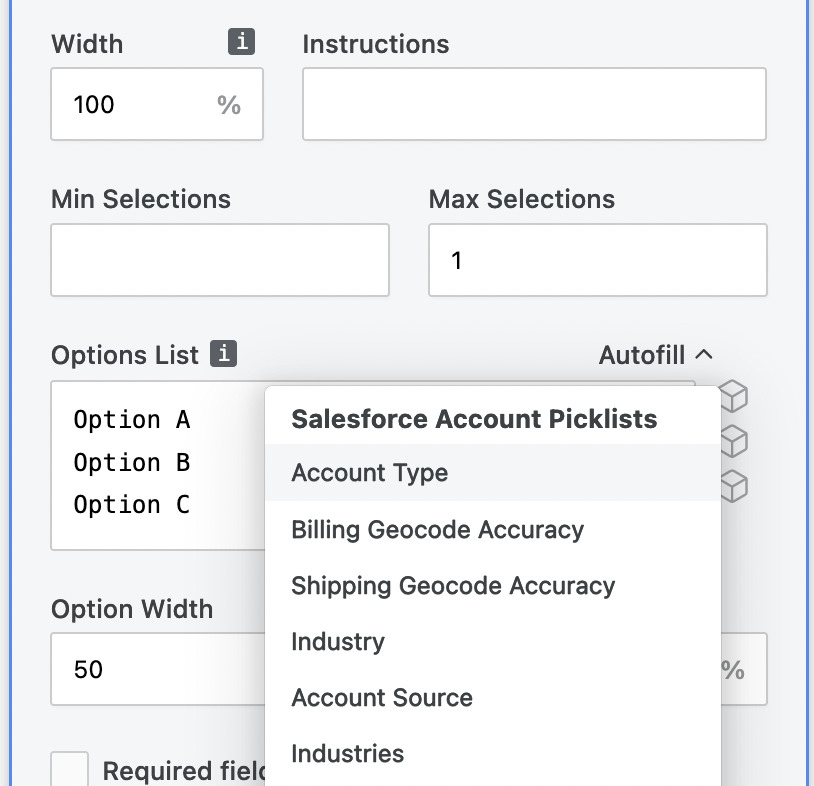Click the "Instructions" label
The height and width of the screenshot is (786, 814).
coord(376,44)
